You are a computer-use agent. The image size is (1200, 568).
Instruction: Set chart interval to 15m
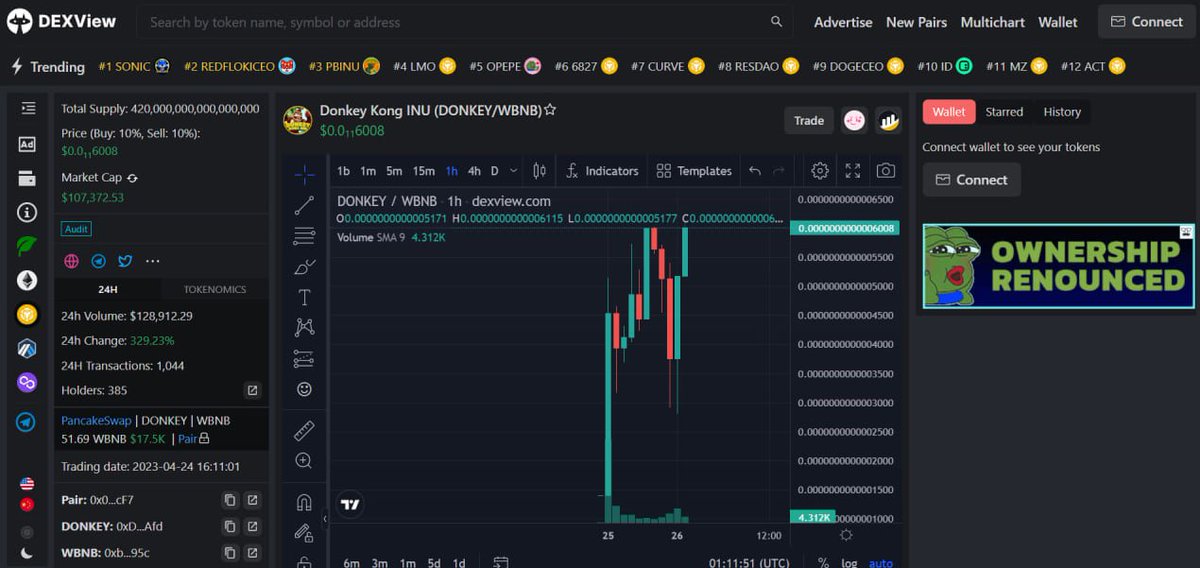pos(424,171)
